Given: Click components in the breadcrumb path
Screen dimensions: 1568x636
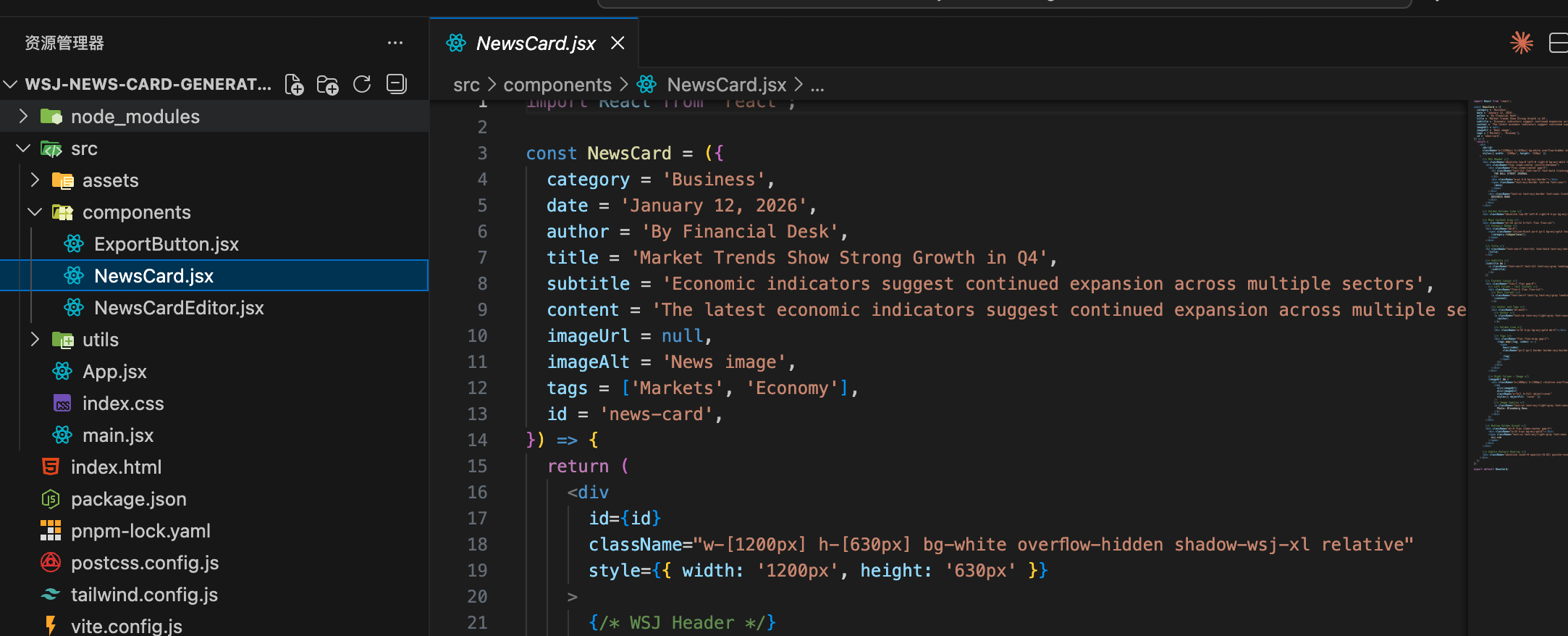Looking at the screenshot, I should pos(557,85).
